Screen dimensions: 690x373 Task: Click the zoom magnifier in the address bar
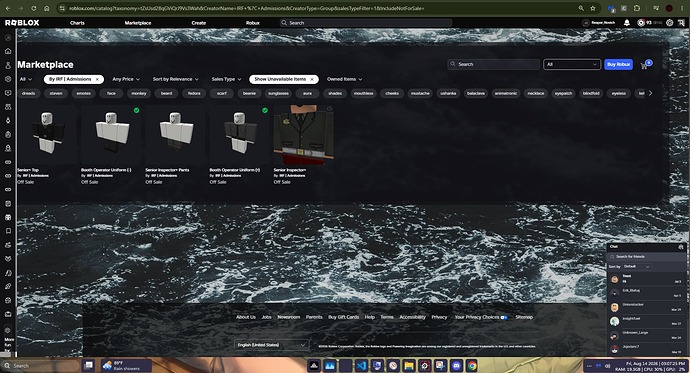pos(581,8)
